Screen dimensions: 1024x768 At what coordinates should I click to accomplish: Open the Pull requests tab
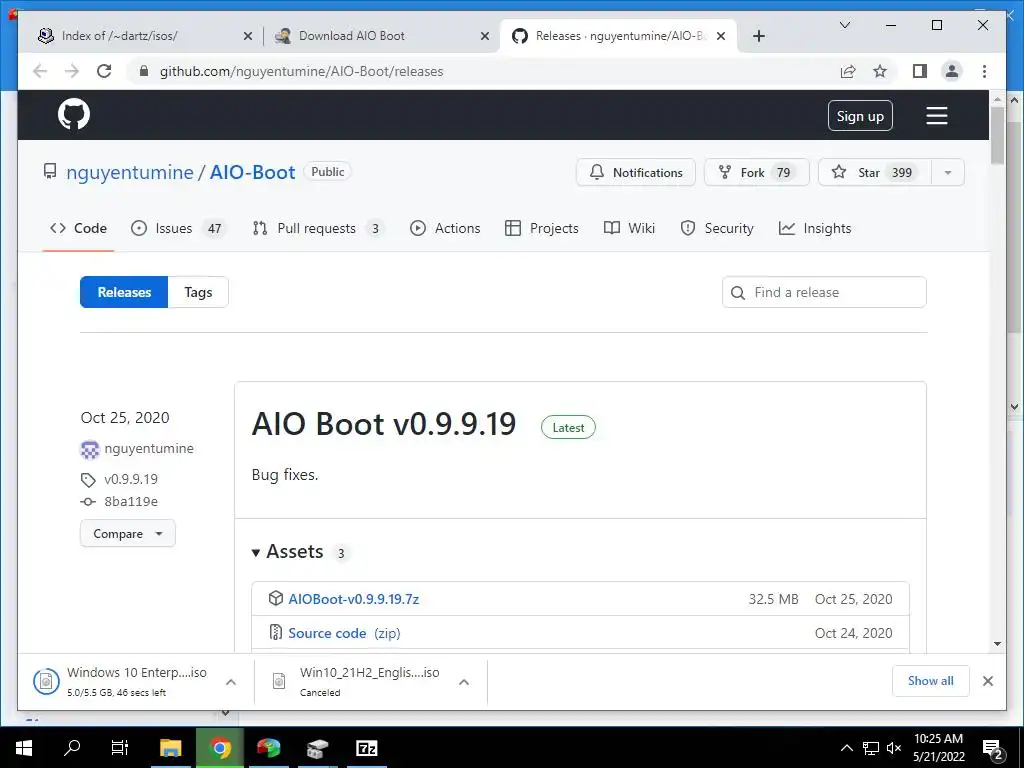coord(318,228)
